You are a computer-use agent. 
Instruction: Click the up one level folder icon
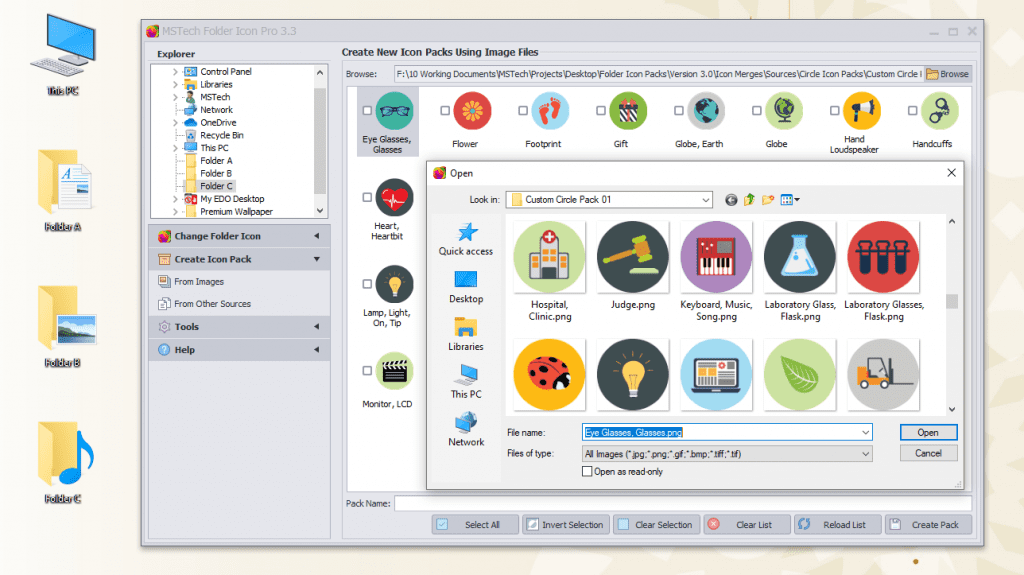(x=749, y=200)
